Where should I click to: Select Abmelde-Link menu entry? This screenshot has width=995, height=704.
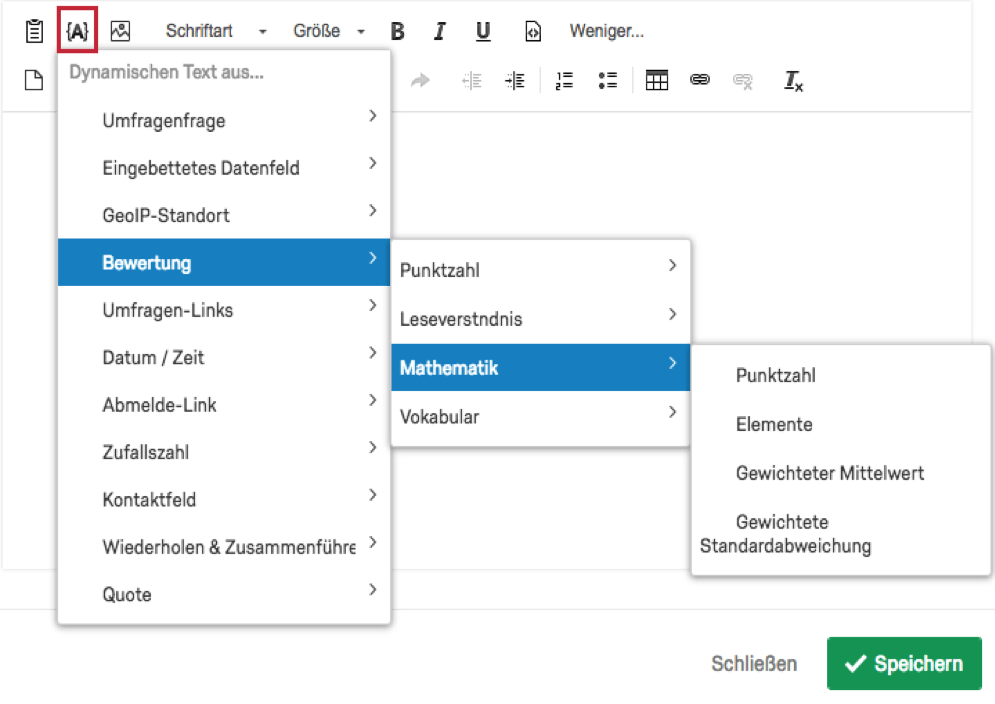[x=224, y=404]
